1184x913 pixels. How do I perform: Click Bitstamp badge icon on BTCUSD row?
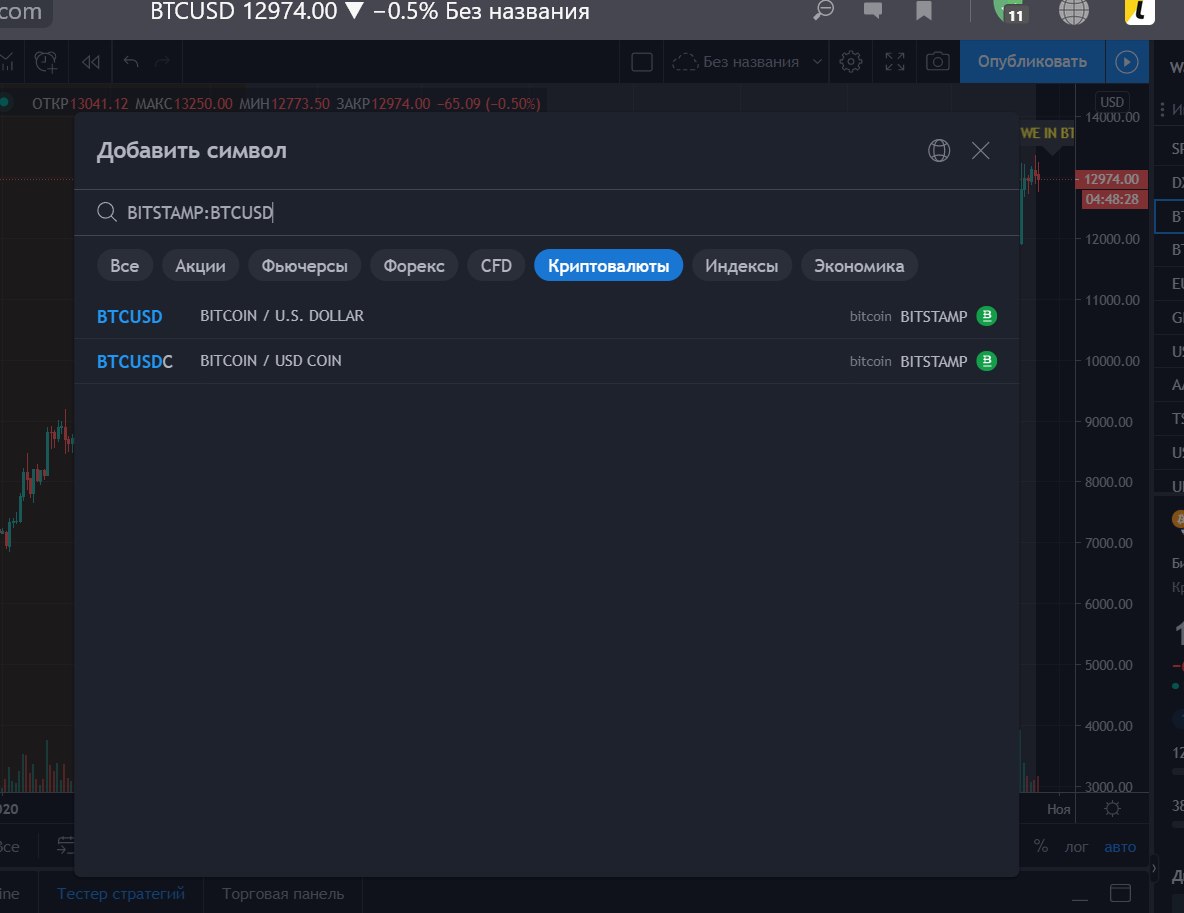[x=986, y=316]
